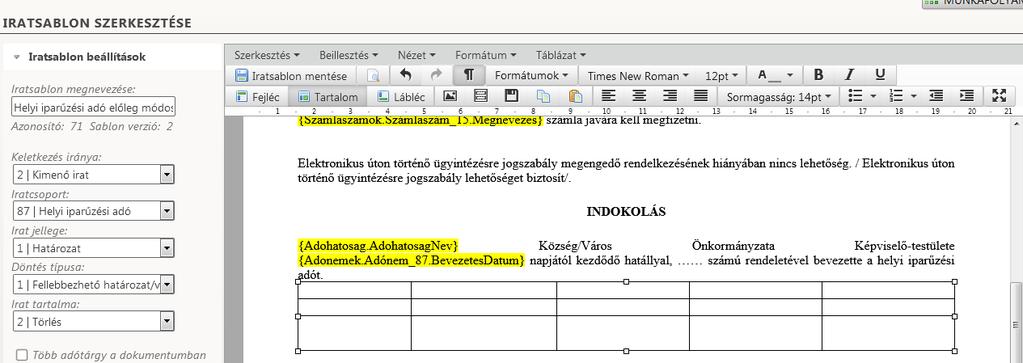Click the vertical scrollbar thumb
This screenshot has height=363, width=1023.
pyautogui.click(x=1016, y=323)
